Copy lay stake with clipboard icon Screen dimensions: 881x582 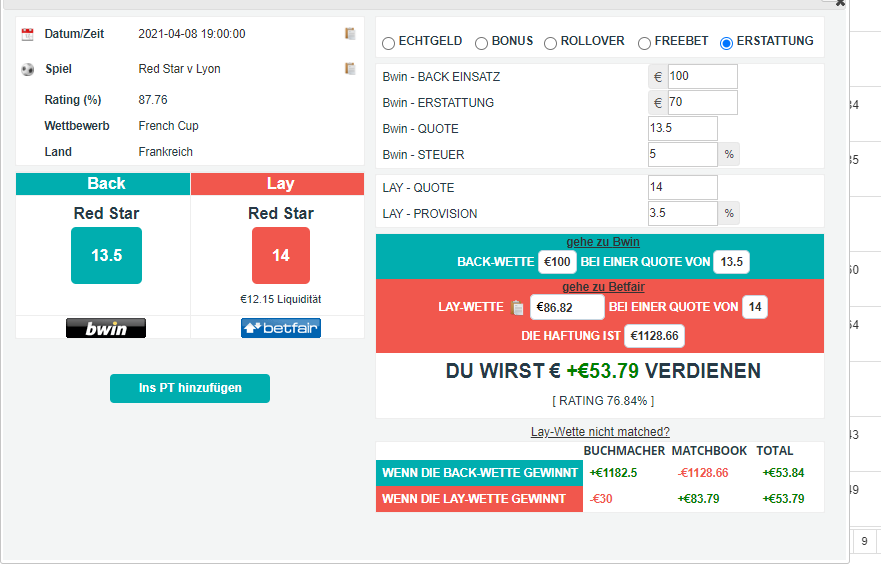coord(517,308)
